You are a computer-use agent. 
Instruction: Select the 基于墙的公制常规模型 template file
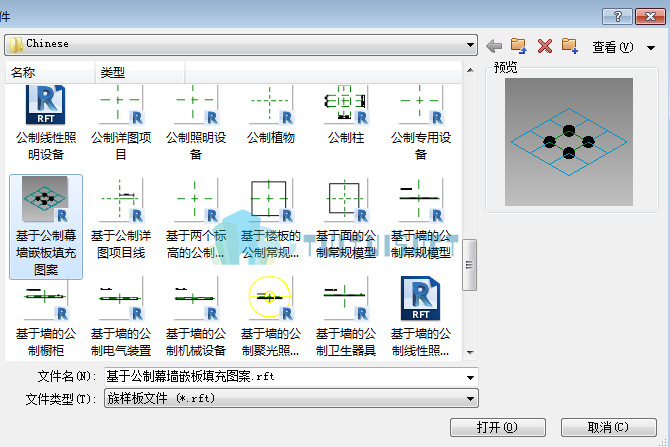click(x=421, y=219)
